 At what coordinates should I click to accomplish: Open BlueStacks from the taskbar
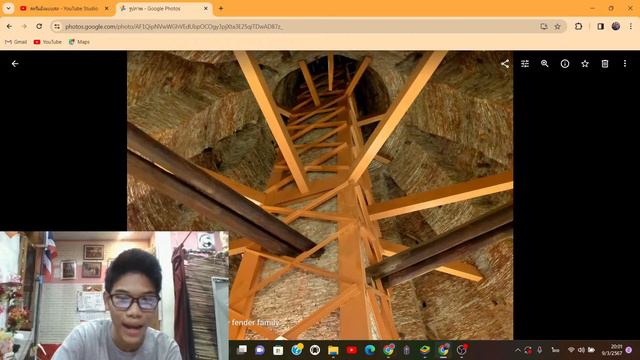point(425,350)
